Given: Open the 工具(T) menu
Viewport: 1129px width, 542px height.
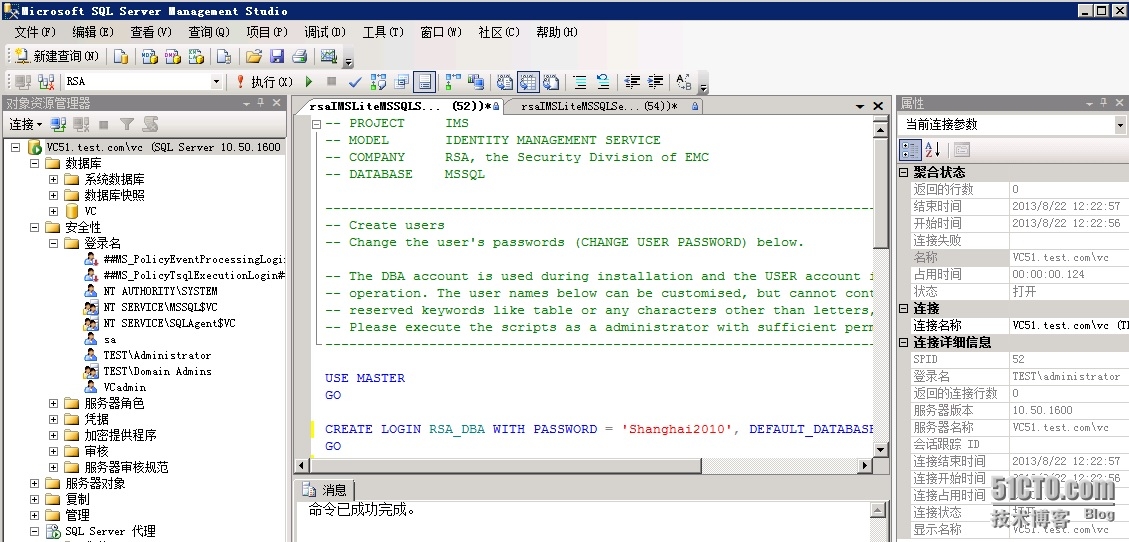Looking at the screenshot, I should [x=383, y=32].
